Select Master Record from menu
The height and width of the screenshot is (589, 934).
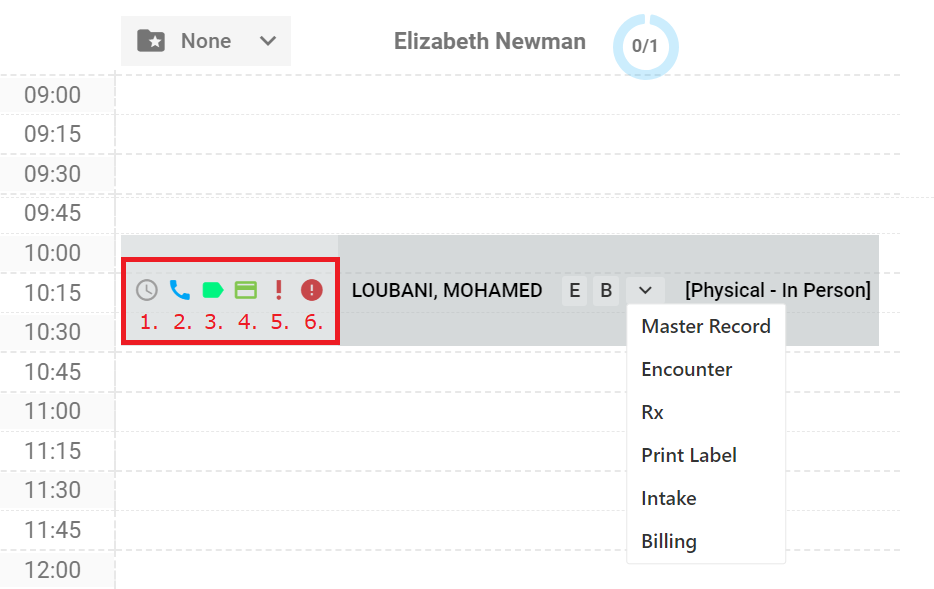point(706,326)
